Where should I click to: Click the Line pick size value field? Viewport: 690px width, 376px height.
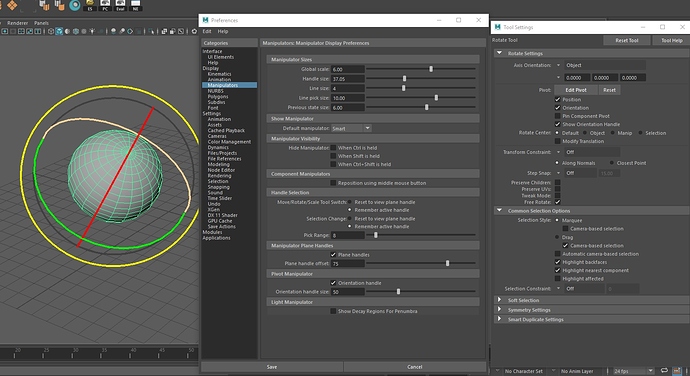(x=348, y=98)
